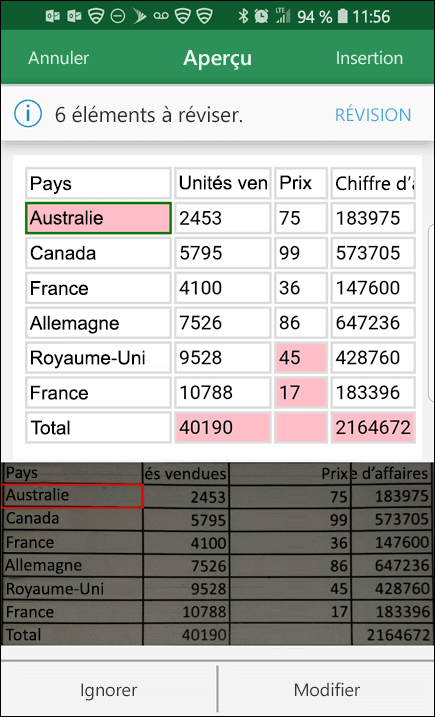Select the highlighted Australie cell
Image resolution: width=435 pixels, height=717 pixels.
[x=98, y=218]
